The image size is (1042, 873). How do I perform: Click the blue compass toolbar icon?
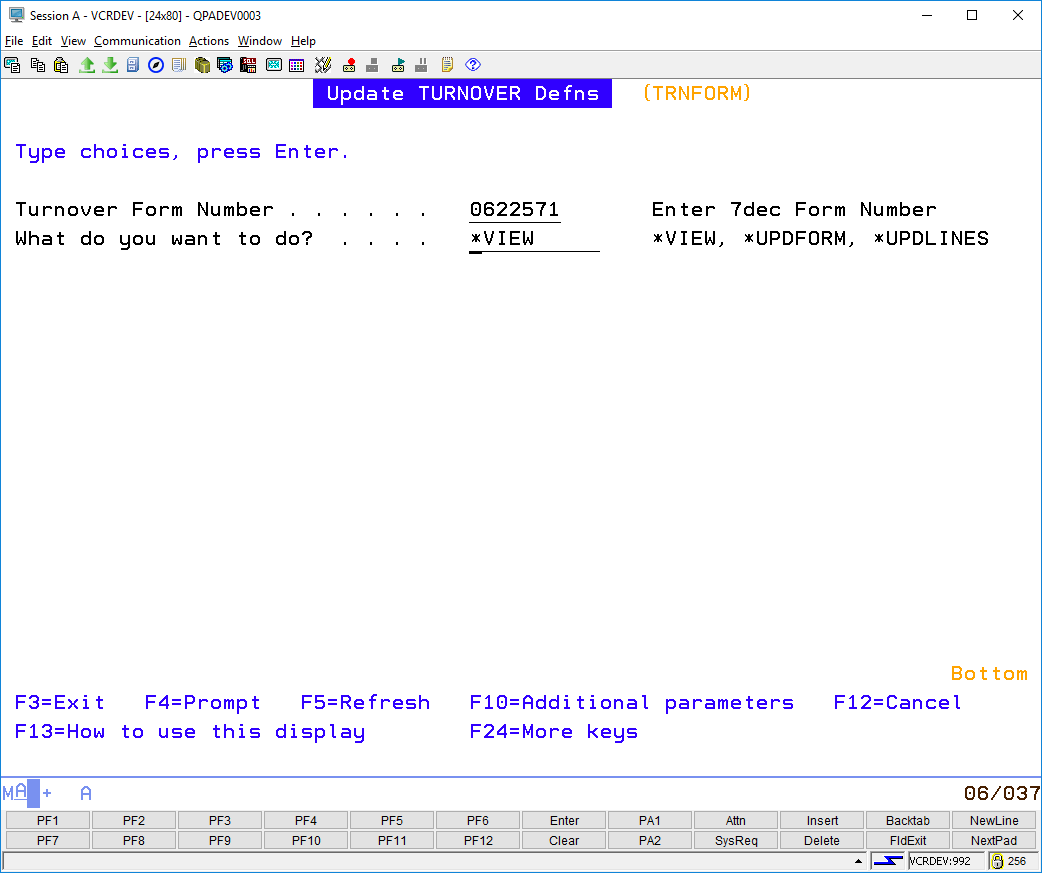(x=156, y=65)
